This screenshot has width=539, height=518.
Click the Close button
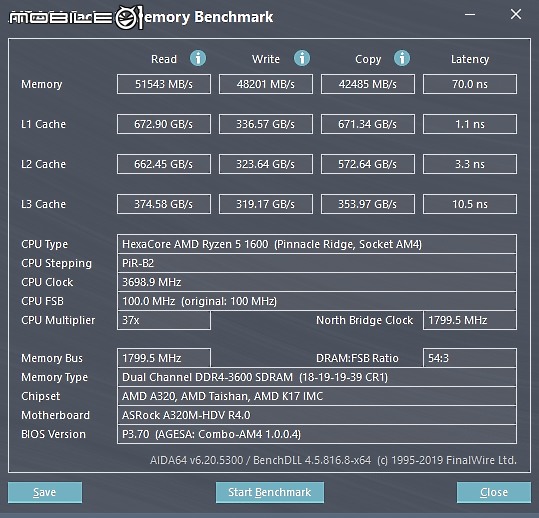[x=494, y=492]
